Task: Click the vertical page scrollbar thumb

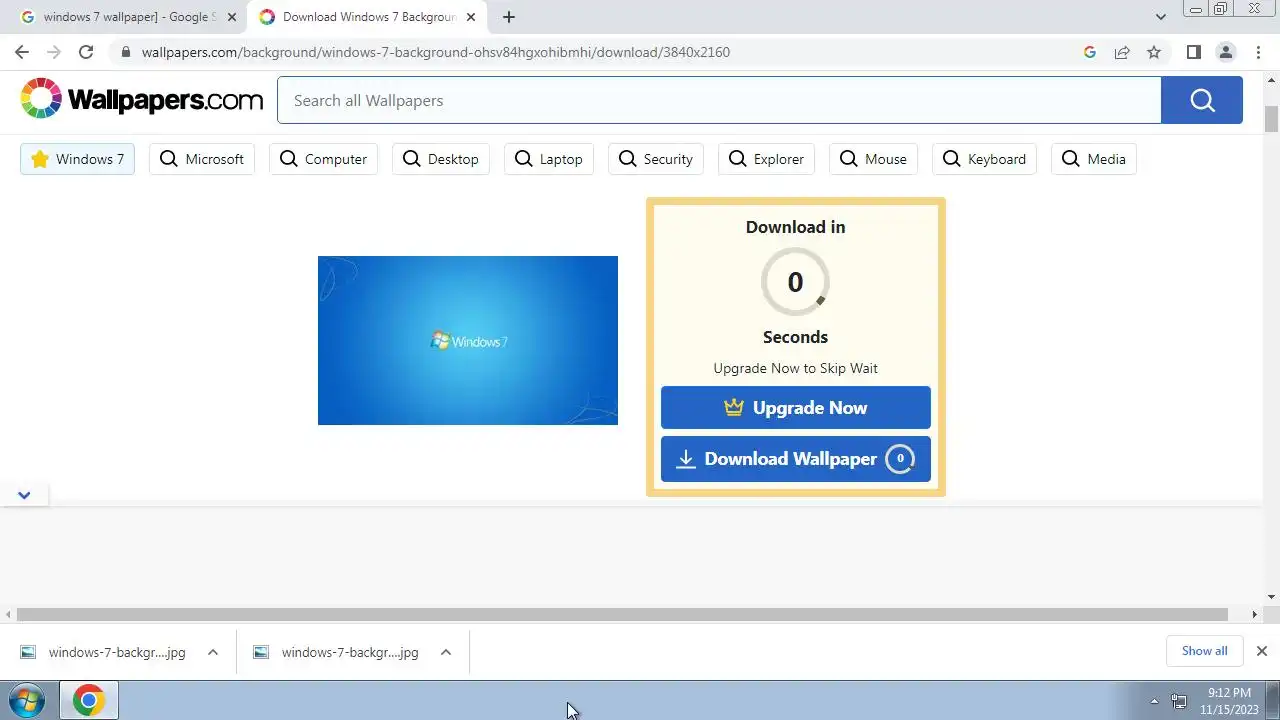Action: pyautogui.click(x=1272, y=118)
